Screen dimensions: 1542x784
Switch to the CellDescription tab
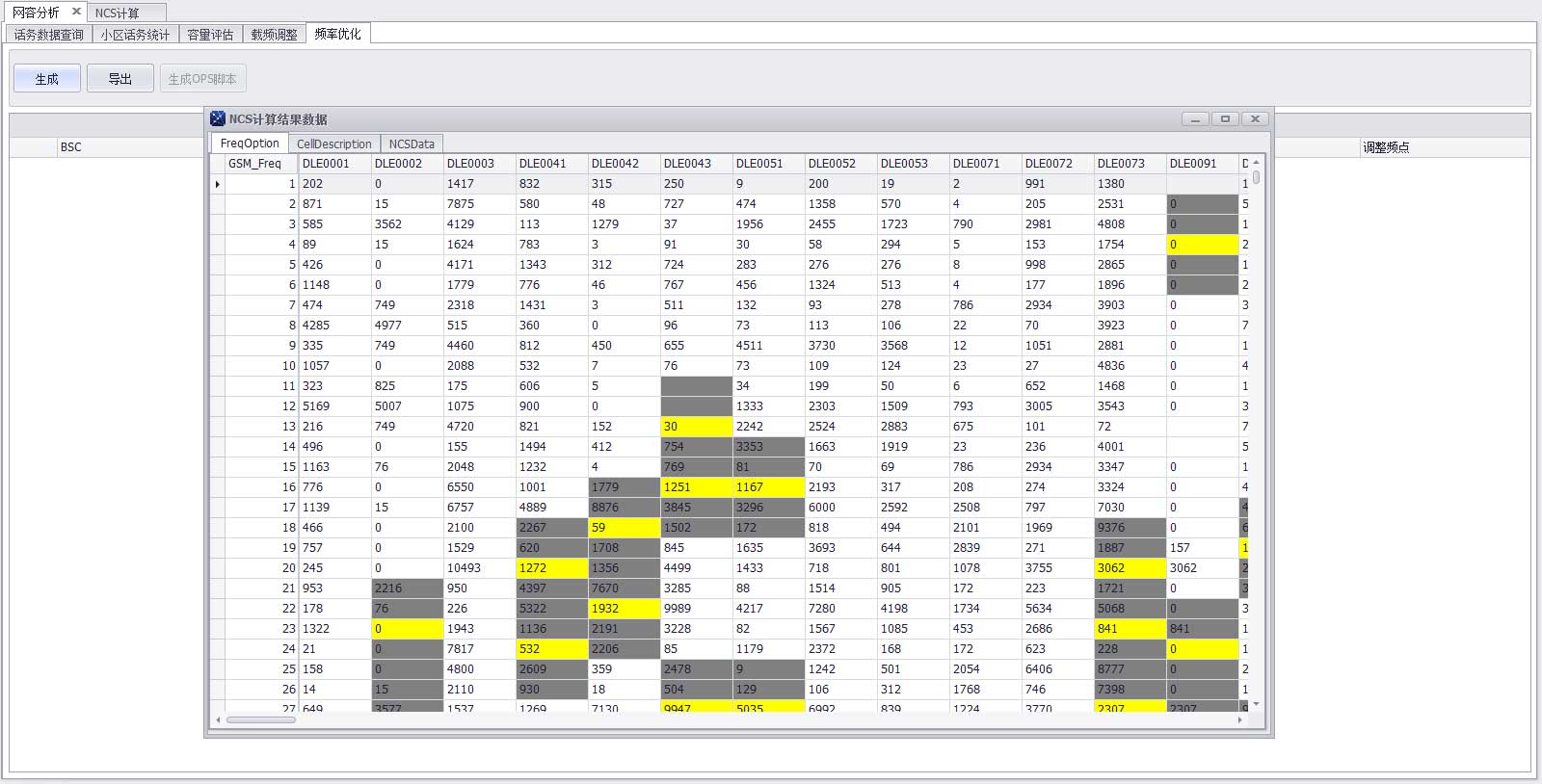click(x=333, y=144)
